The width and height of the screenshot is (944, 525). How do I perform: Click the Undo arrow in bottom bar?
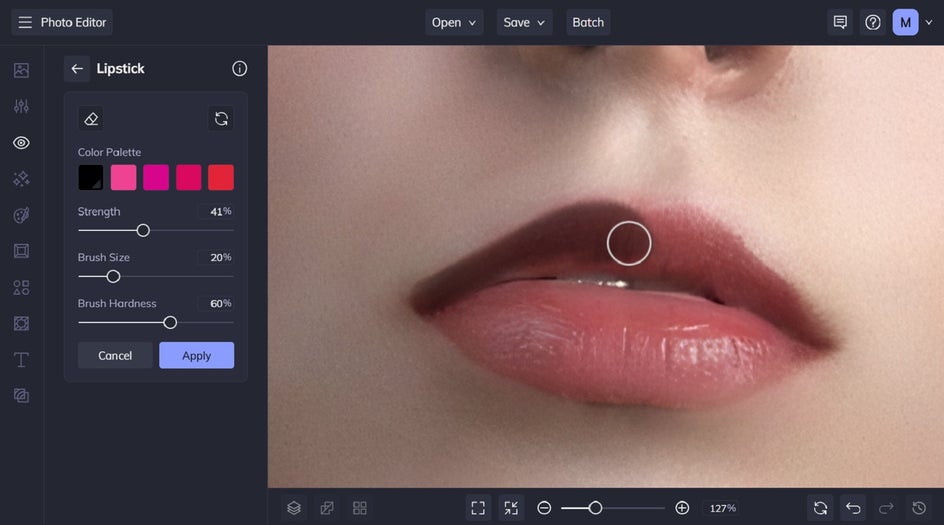coord(853,508)
